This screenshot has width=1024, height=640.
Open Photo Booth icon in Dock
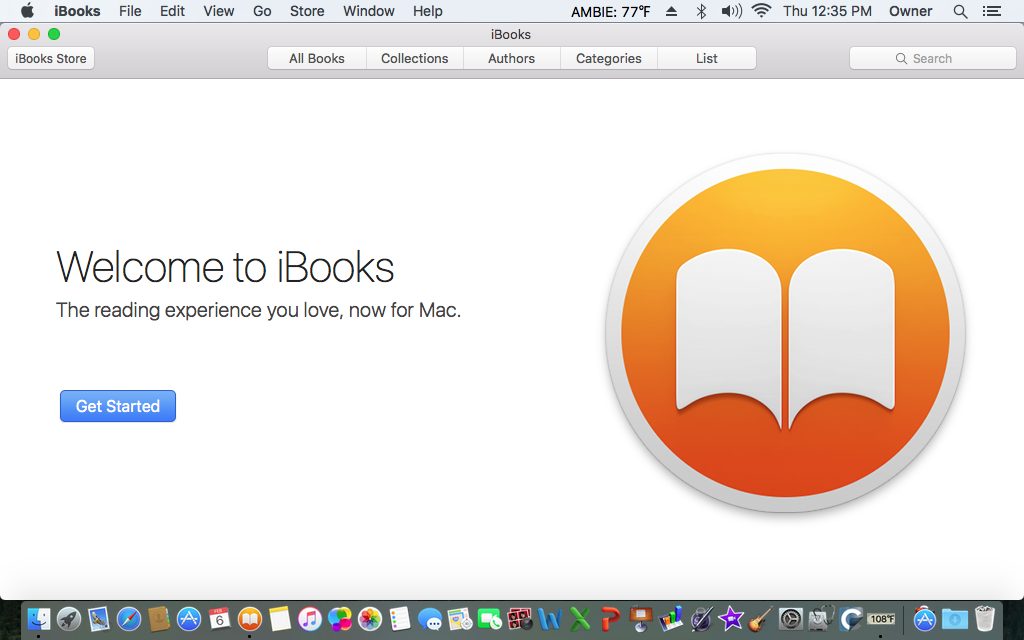[520, 618]
